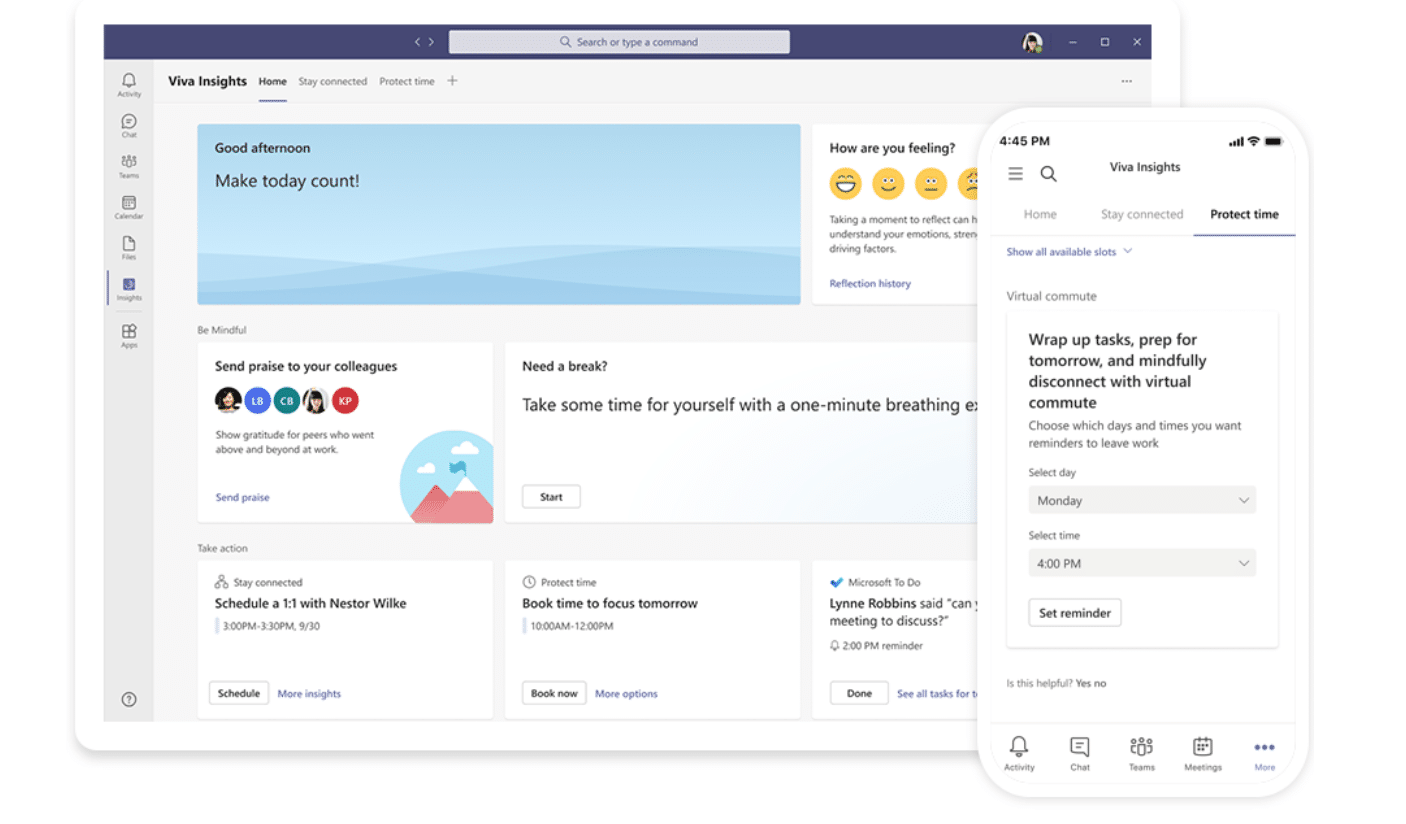Click the Good afternoon banner card

click(499, 214)
